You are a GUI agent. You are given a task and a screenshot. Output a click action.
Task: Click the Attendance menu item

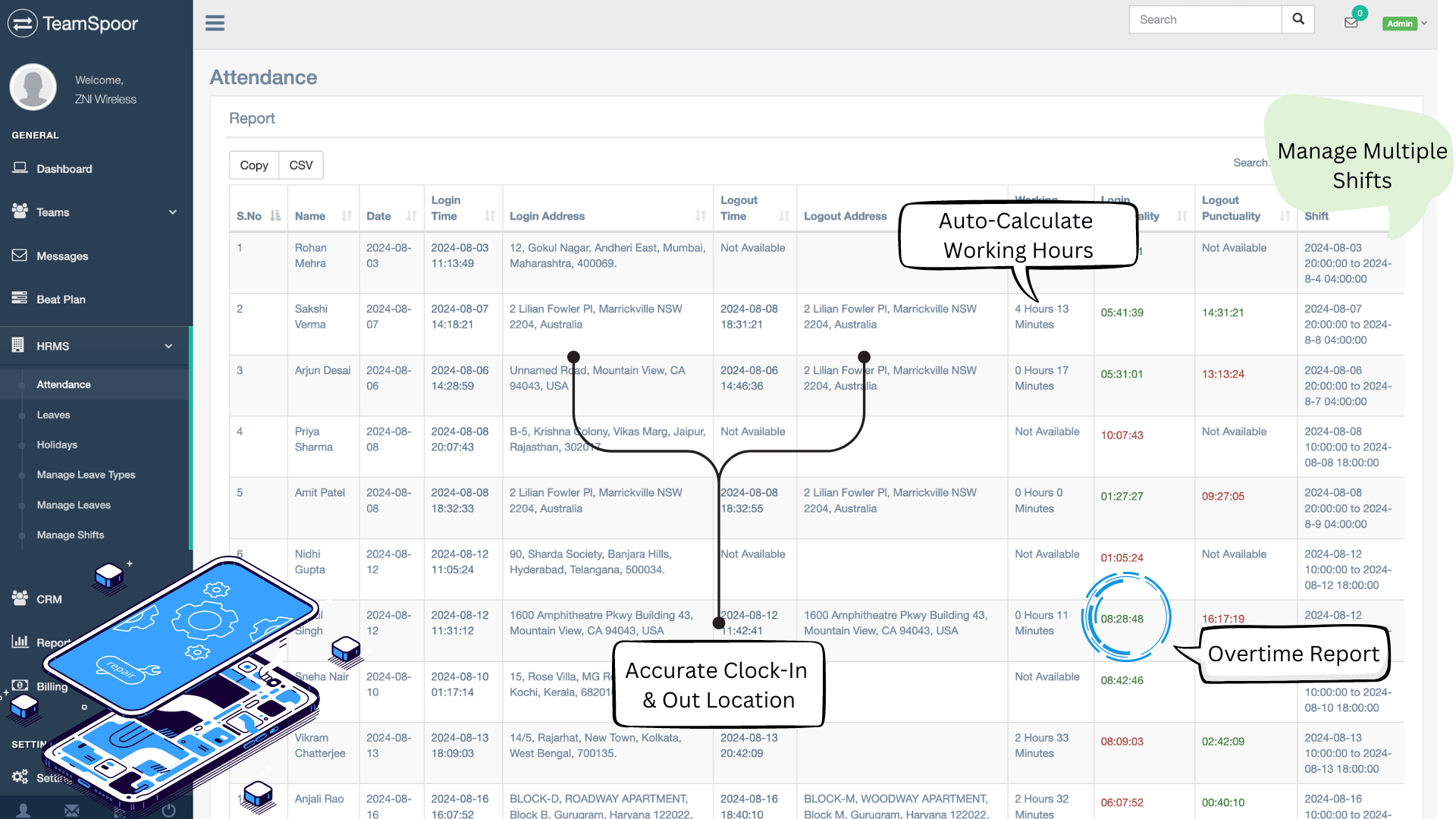64,384
